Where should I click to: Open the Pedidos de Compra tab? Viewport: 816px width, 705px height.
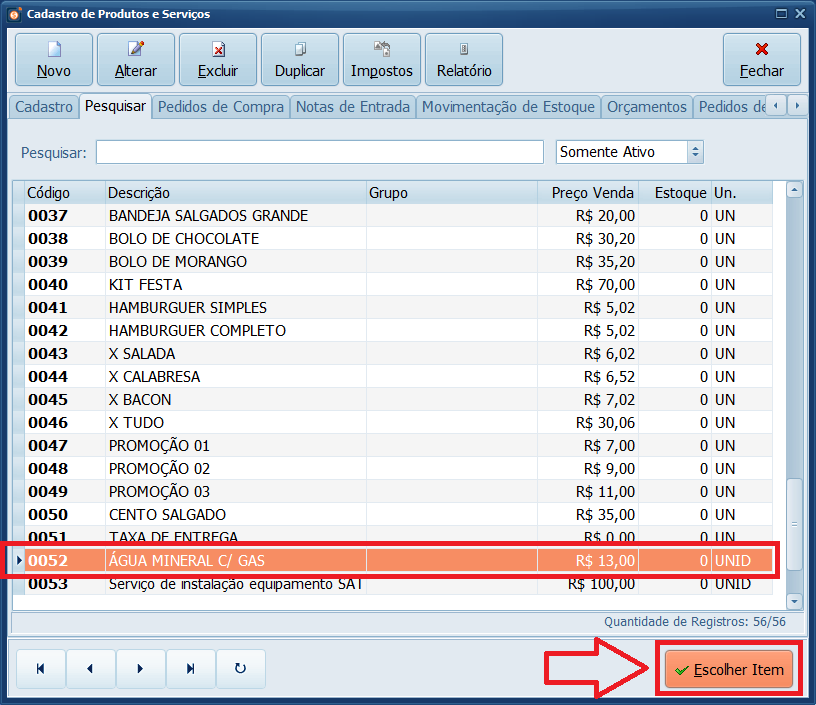tap(221, 107)
